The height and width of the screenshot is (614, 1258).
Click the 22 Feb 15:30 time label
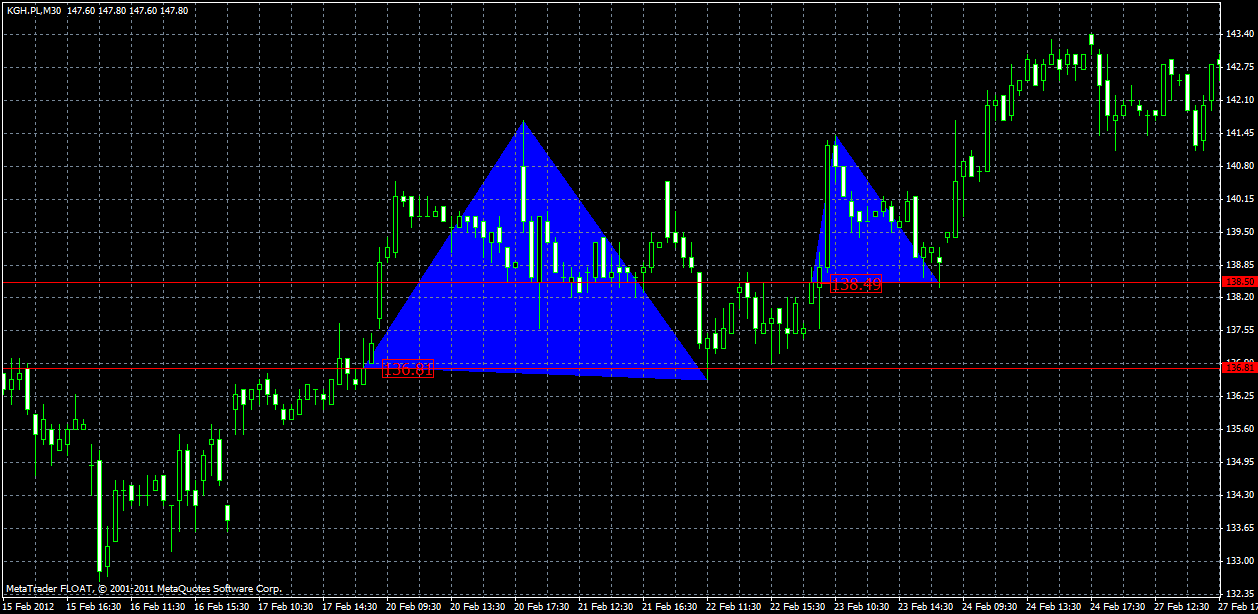click(x=798, y=607)
